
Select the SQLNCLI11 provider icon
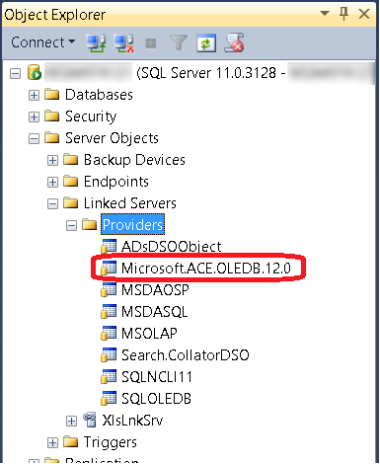[109, 377]
